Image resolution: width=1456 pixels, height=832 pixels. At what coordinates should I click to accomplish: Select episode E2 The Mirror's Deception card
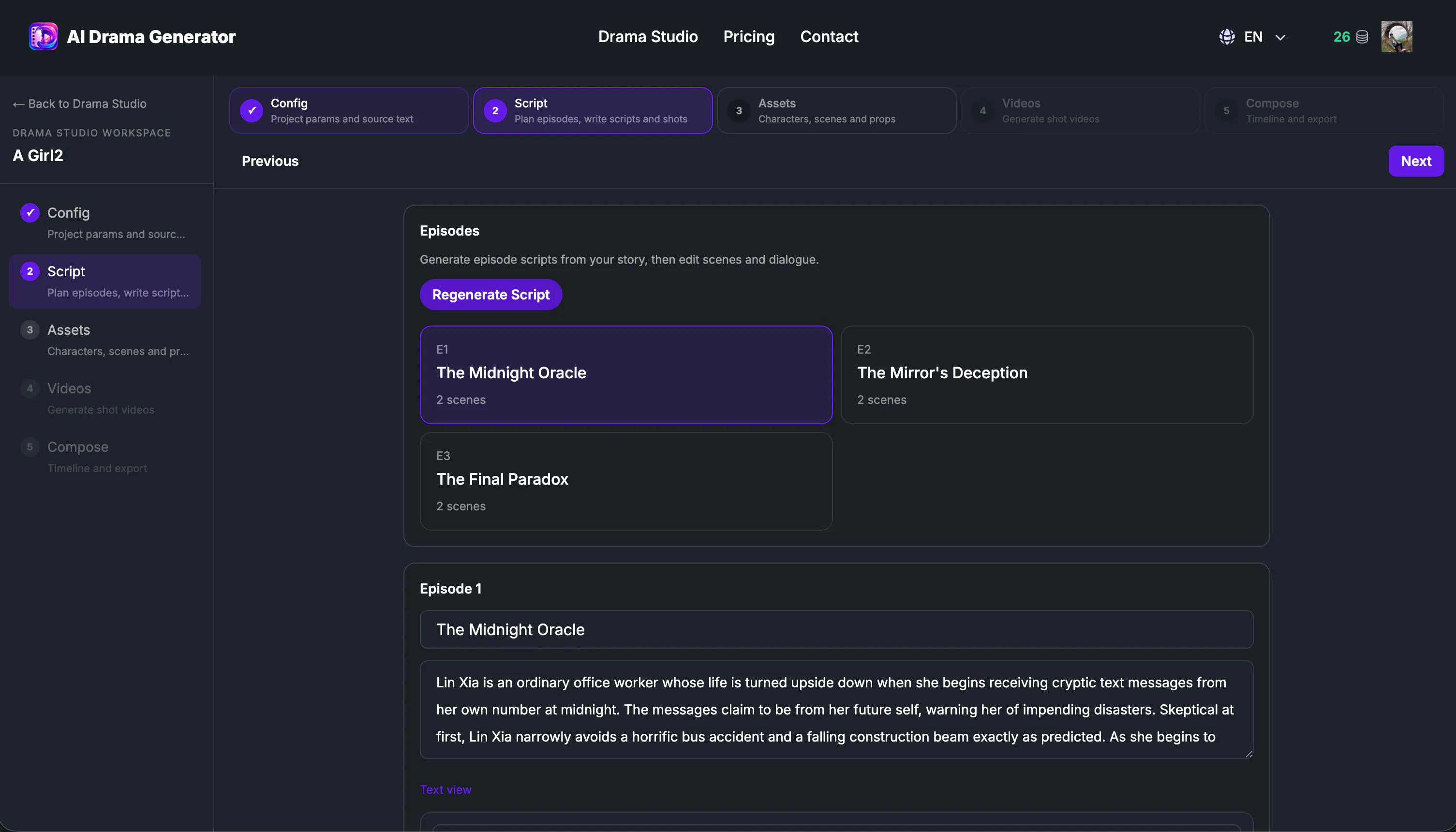tap(1047, 375)
